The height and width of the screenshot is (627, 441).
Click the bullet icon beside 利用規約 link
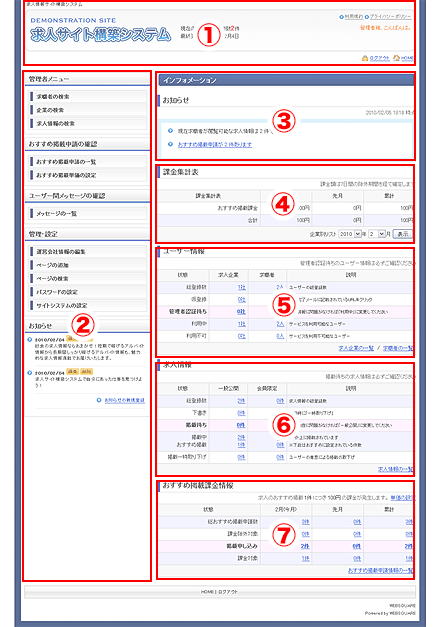pos(341,17)
